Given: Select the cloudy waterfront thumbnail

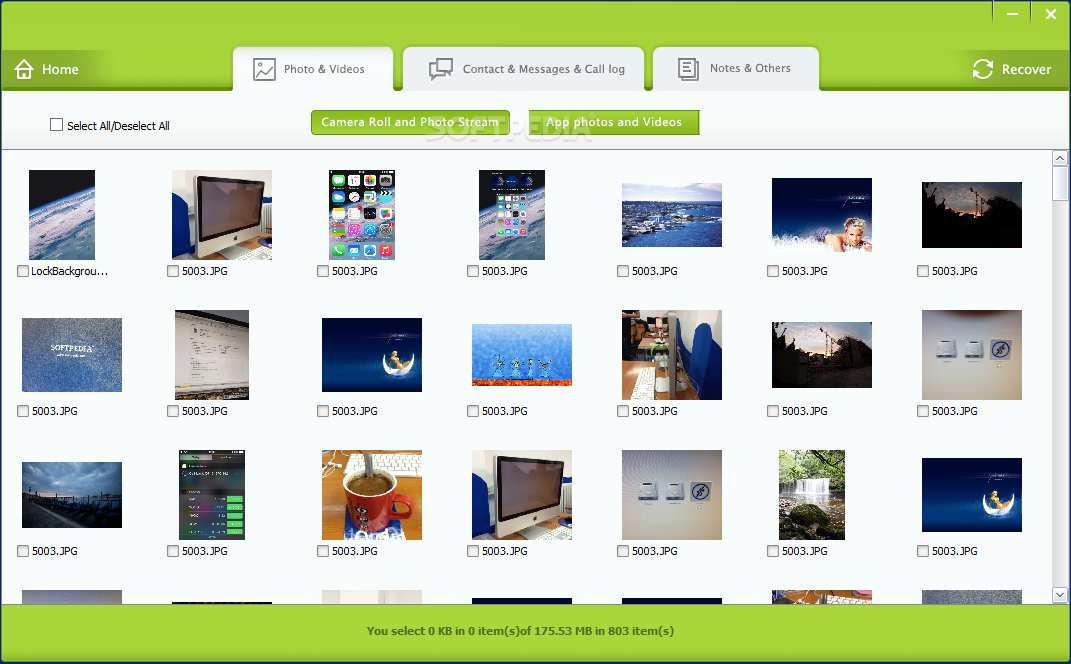Looking at the screenshot, I should 72,495.
